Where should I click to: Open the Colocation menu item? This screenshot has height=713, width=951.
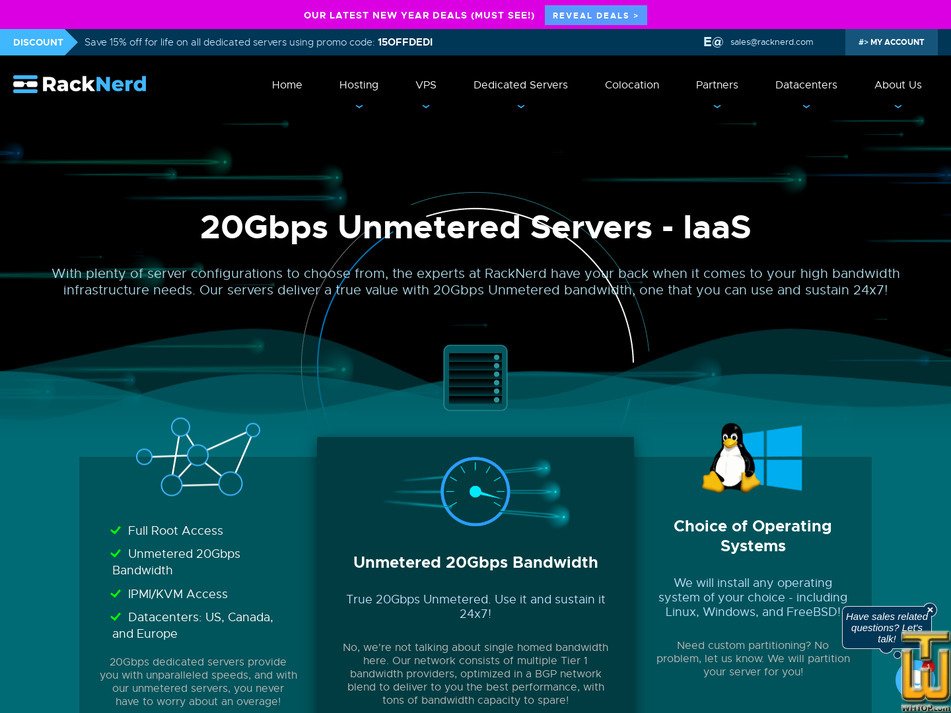(632, 85)
